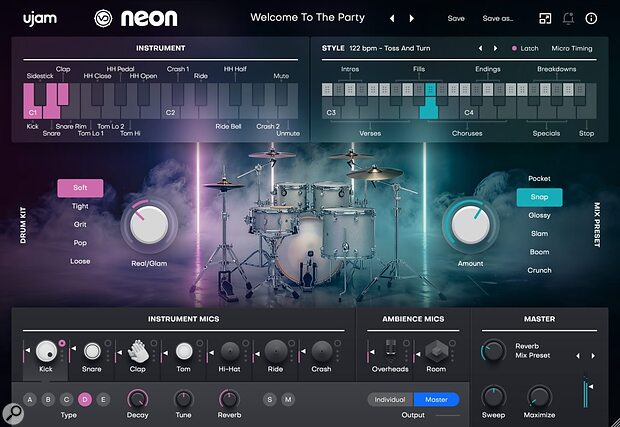
Task: Click the Master Reverb knob
Action: coord(493,351)
